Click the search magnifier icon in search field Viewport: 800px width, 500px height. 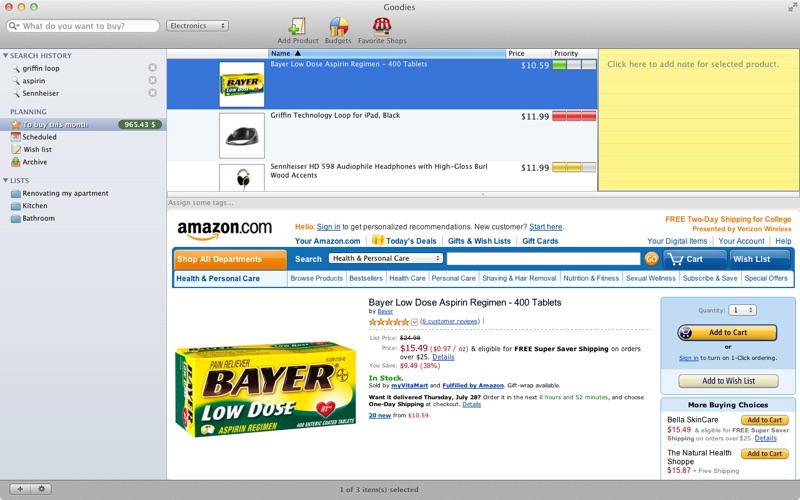14,26
